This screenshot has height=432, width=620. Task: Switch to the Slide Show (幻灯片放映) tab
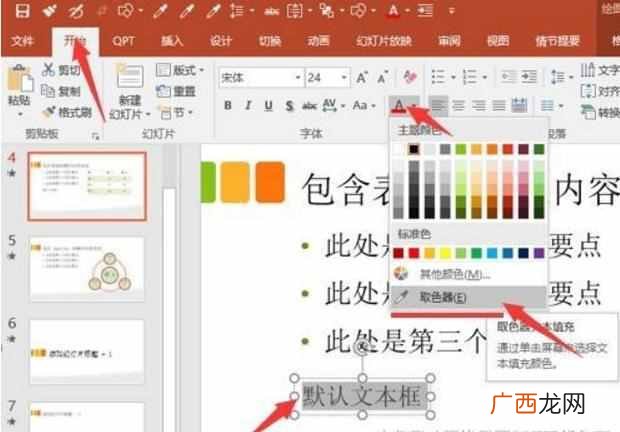click(x=384, y=41)
